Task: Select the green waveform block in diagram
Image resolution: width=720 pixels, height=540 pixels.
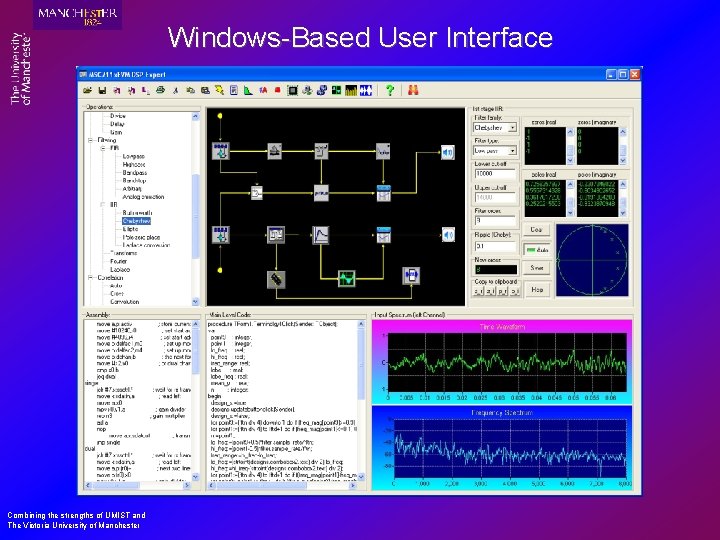Action: tap(347, 278)
